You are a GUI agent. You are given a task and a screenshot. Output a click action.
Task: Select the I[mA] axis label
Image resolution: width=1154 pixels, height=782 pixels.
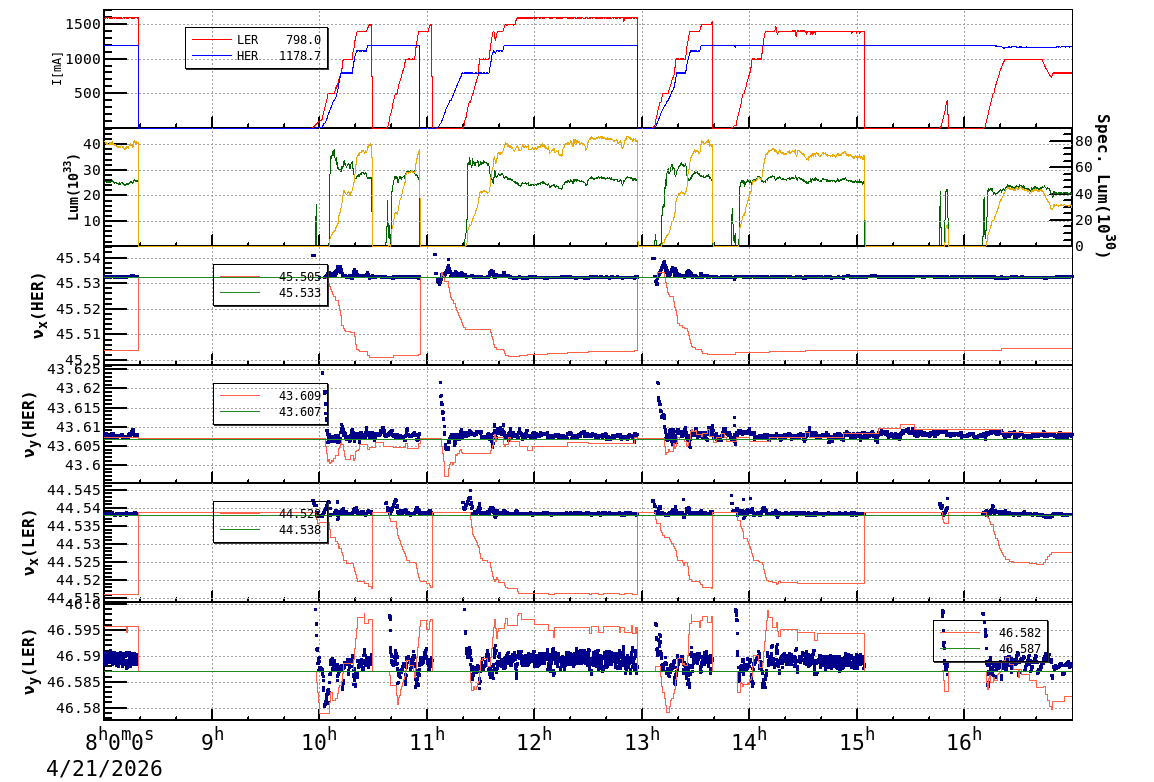coord(57,68)
